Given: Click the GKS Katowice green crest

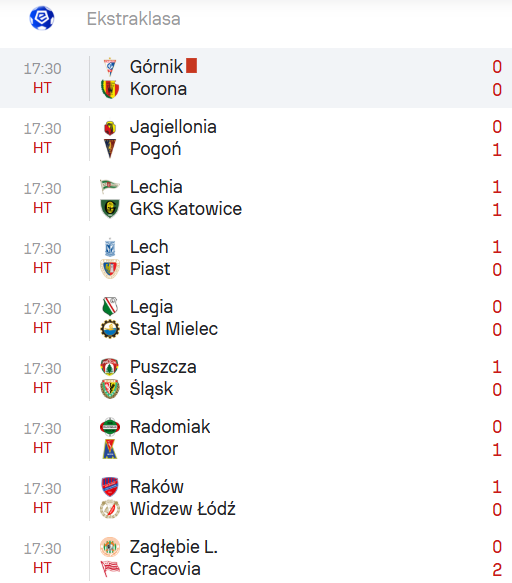Looking at the screenshot, I should coord(110,209).
